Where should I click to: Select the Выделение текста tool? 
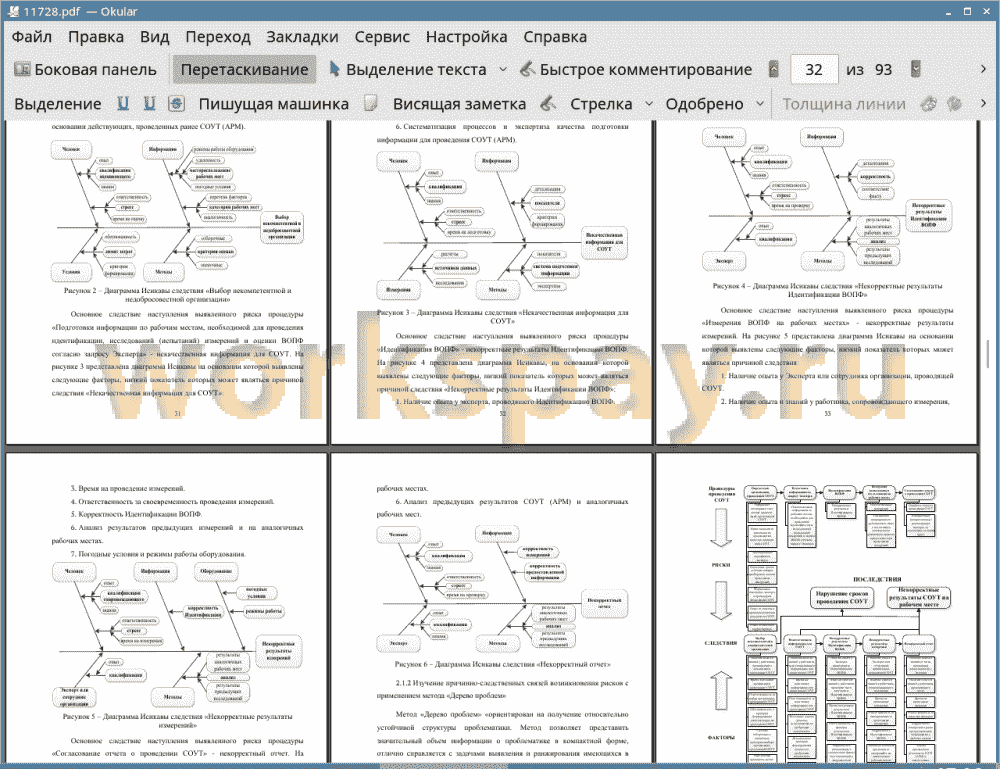click(408, 70)
